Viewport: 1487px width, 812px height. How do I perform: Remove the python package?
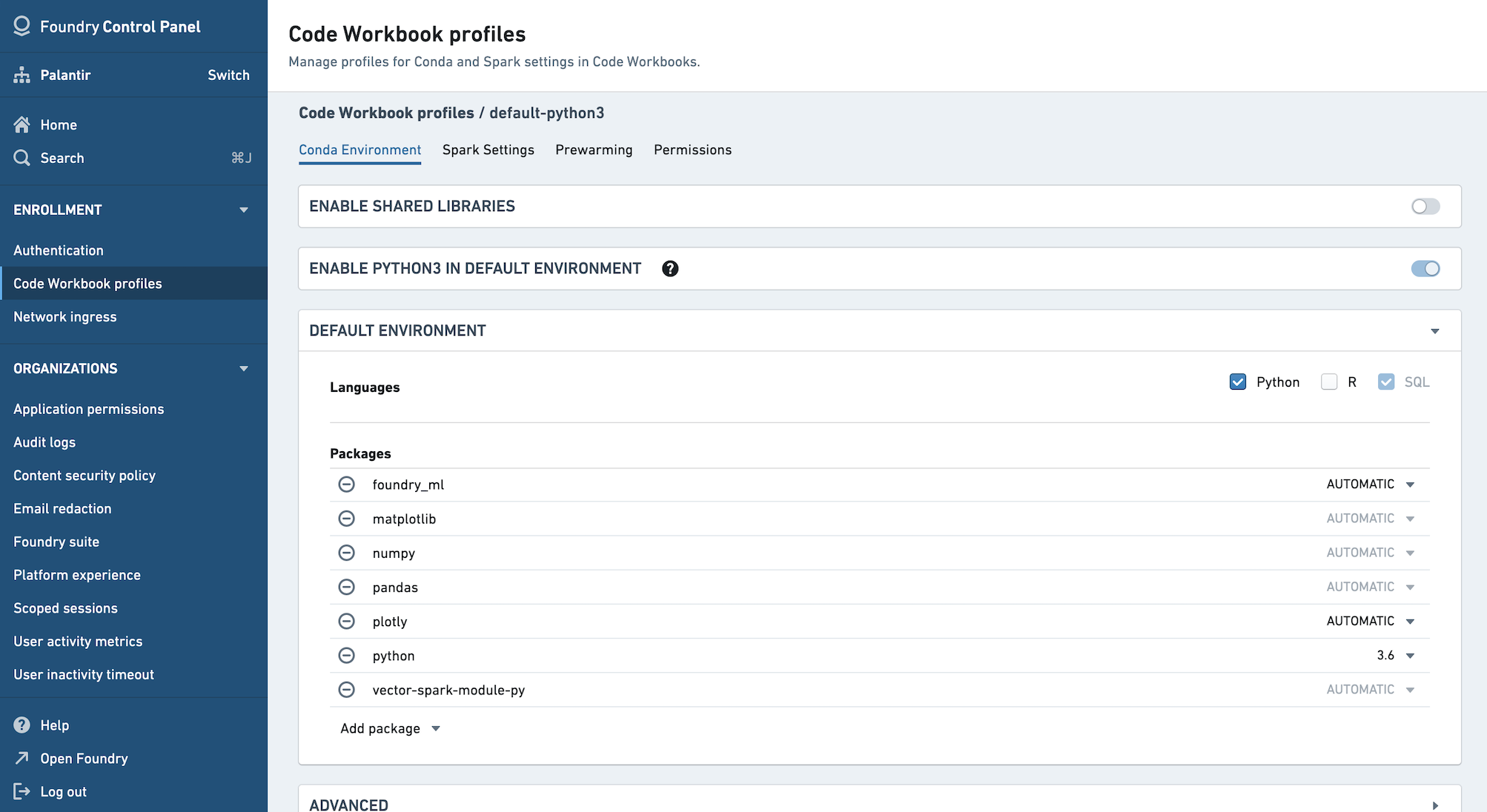click(346, 655)
